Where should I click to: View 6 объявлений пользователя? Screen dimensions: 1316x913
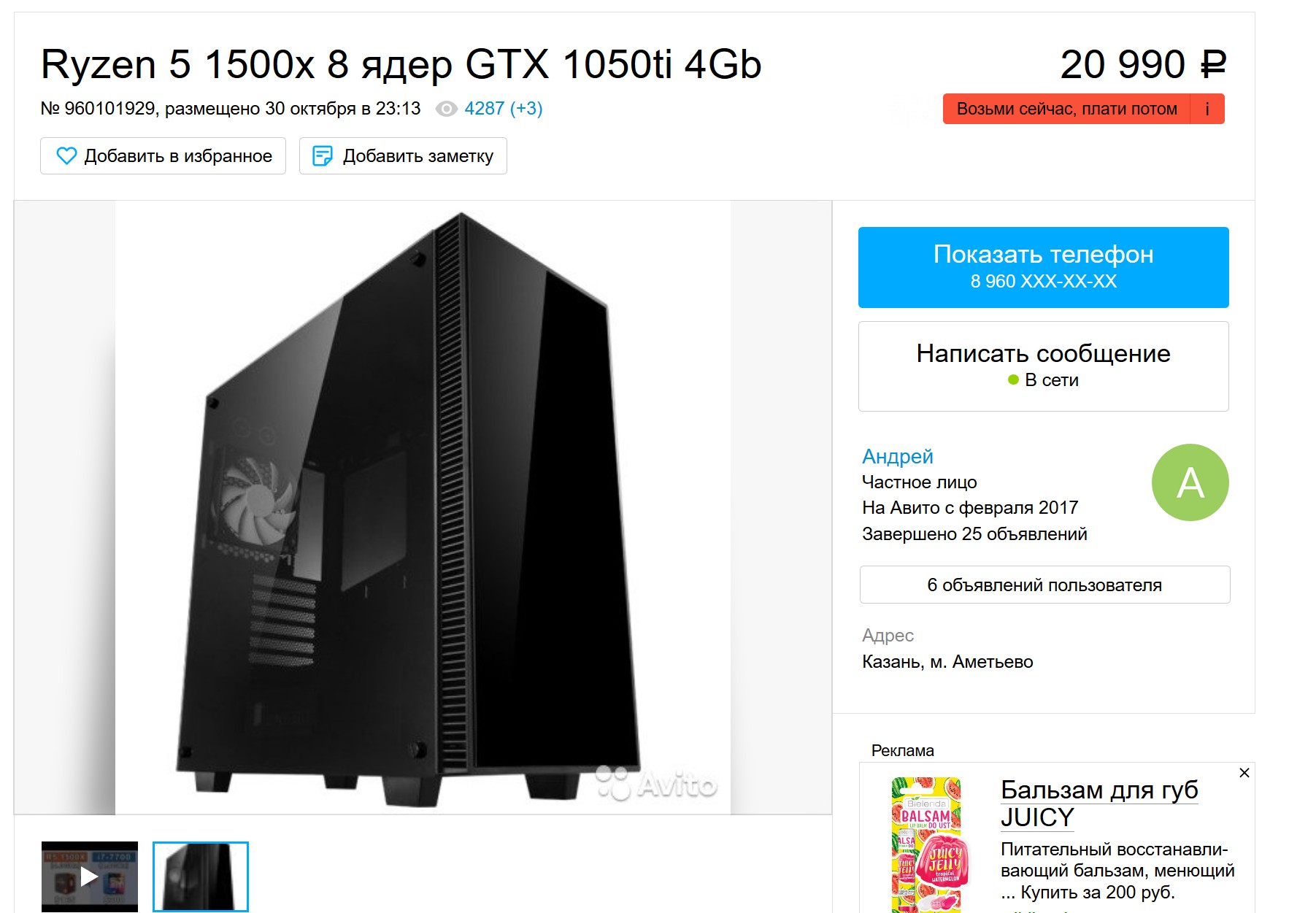point(1044,585)
